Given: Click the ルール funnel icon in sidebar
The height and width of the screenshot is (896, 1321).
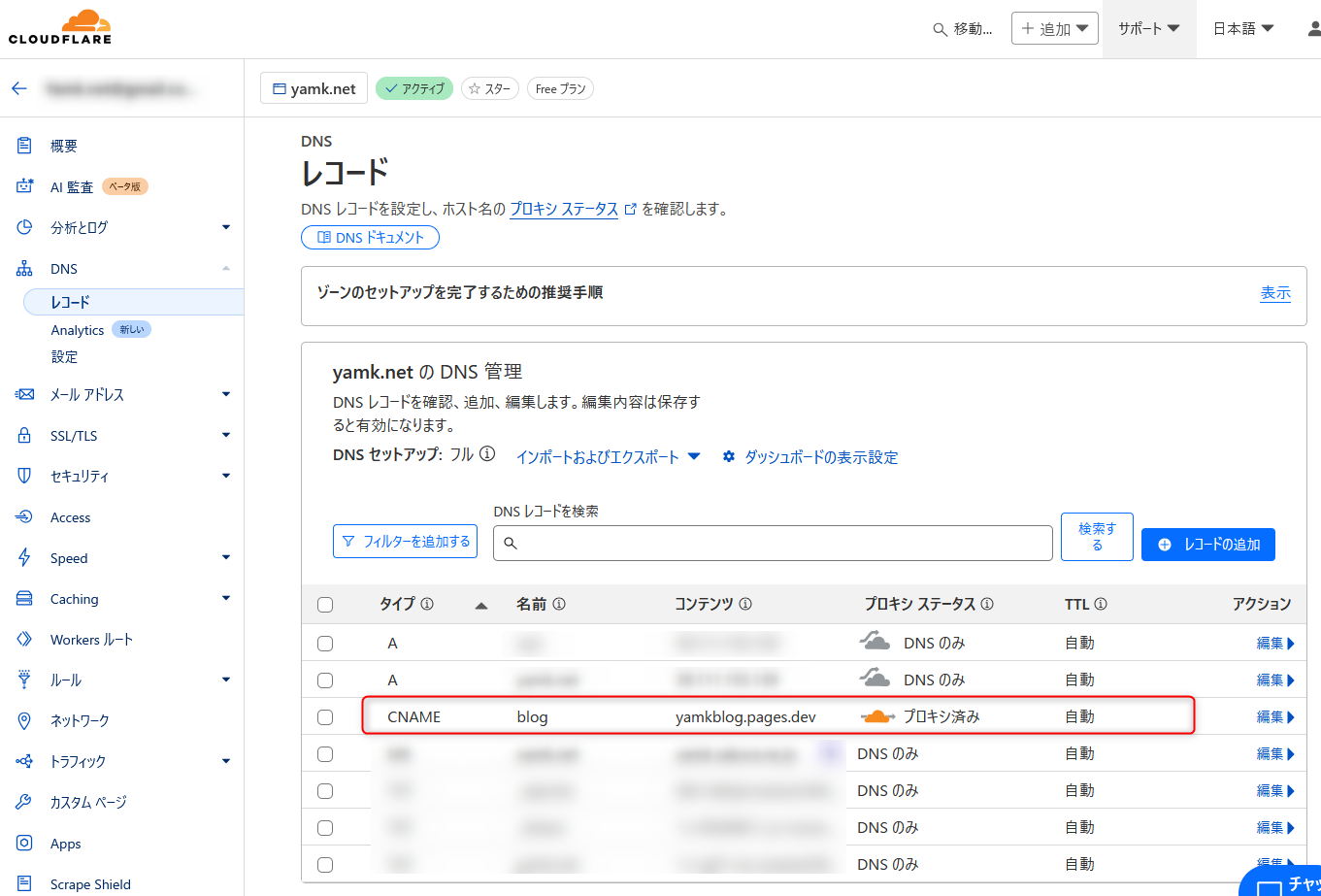Looking at the screenshot, I should pyautogui.click(x=25, y=680).
